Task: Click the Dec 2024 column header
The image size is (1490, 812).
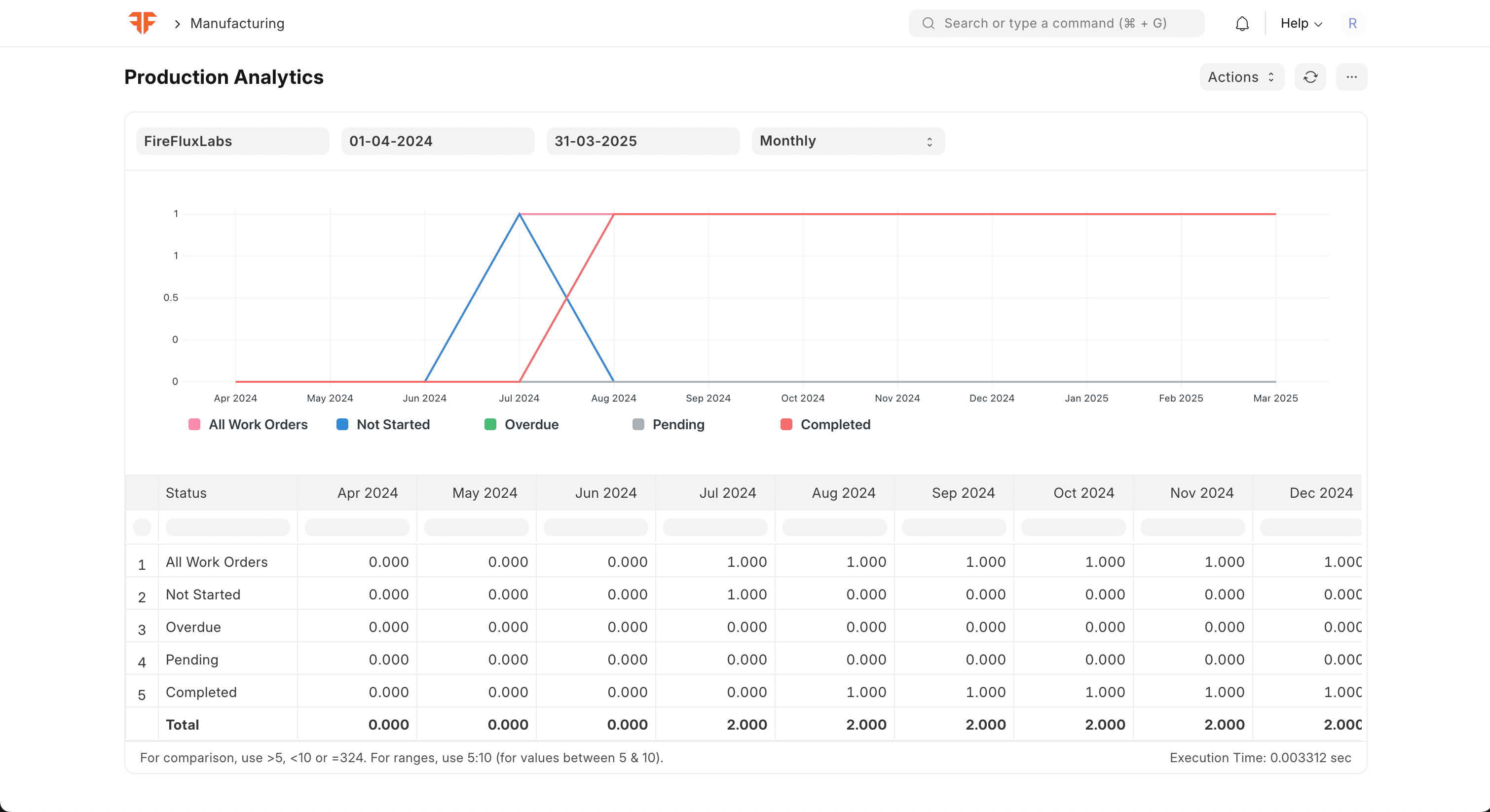Action: pos(1307,493)
